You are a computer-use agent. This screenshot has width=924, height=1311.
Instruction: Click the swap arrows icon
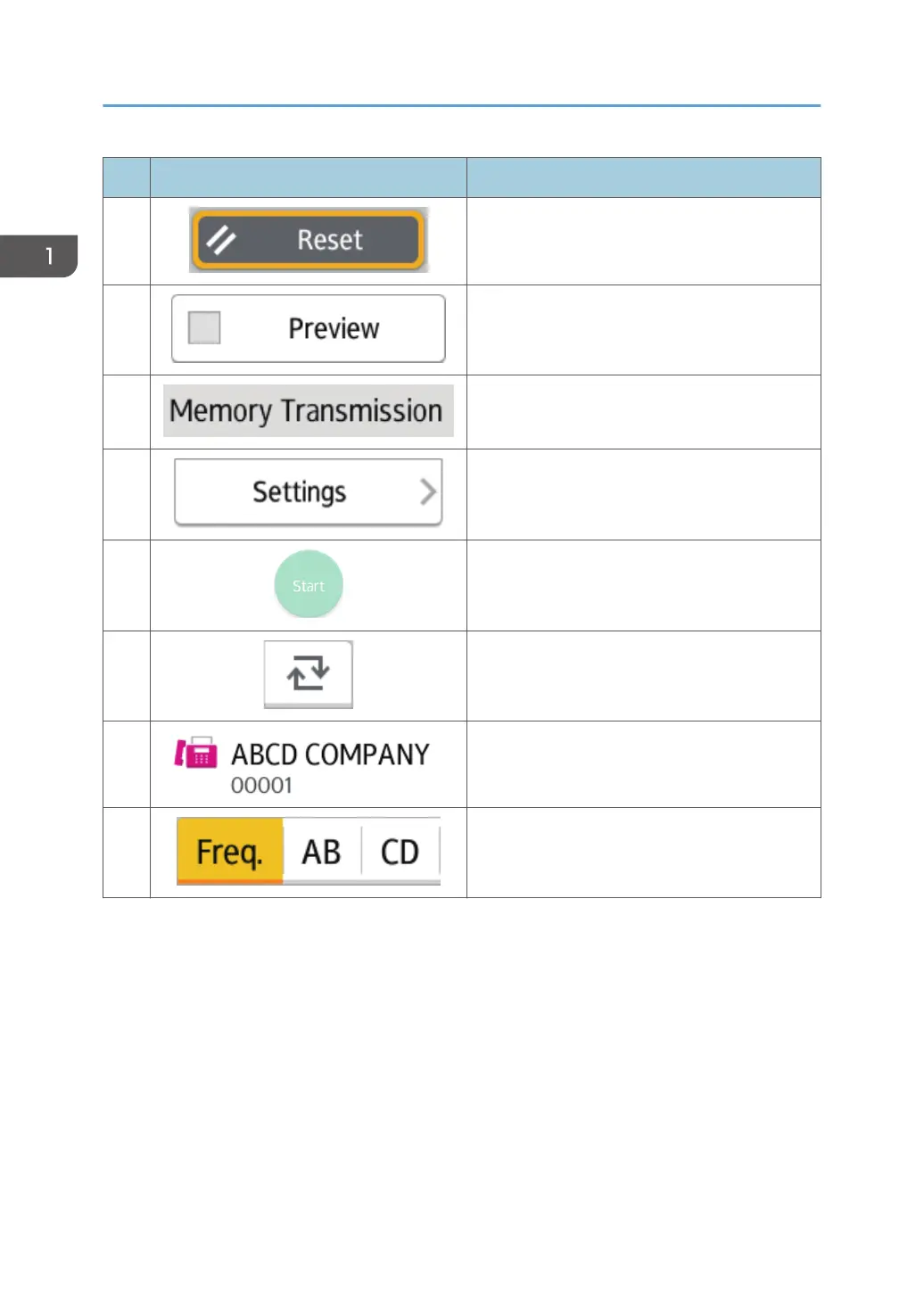click(x=309, y=674)
